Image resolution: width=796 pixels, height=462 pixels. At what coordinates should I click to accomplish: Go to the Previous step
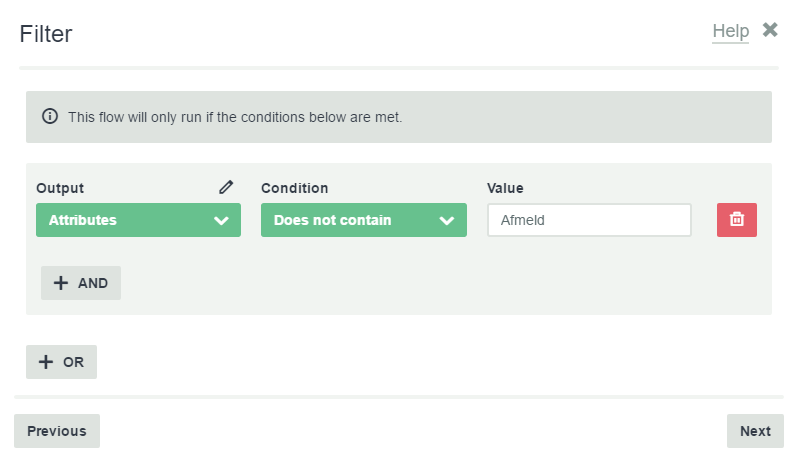tap(57, 431)
